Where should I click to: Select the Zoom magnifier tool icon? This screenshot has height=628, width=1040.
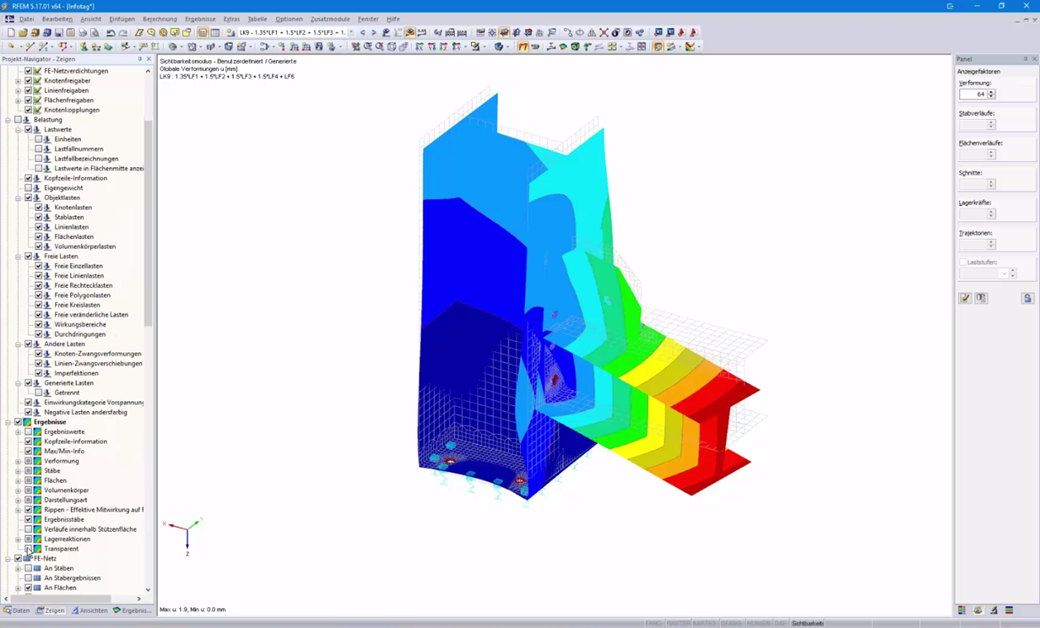tap(150, 32)
